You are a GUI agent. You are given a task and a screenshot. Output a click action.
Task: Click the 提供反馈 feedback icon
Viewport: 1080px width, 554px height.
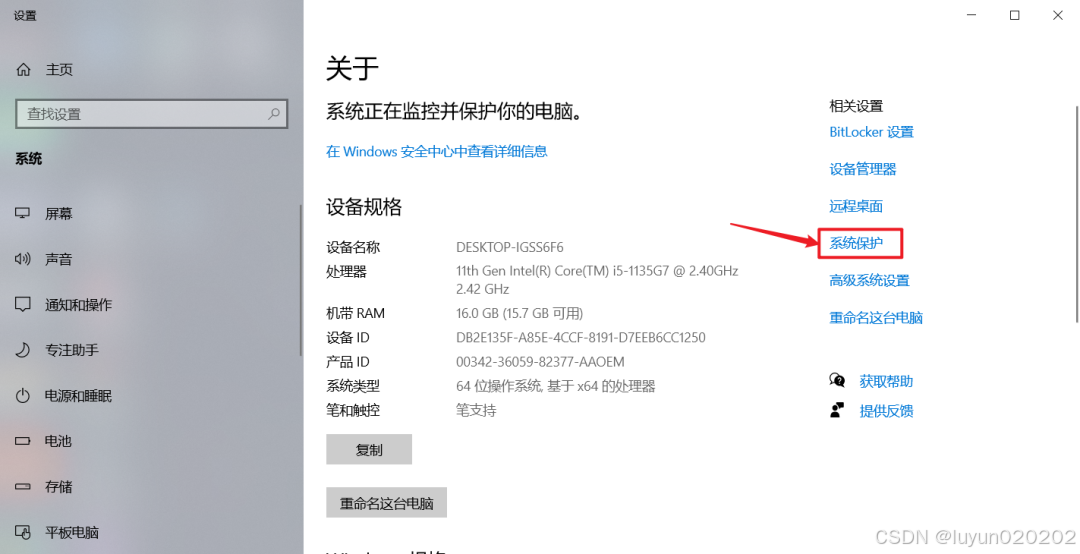coord(837,411)
